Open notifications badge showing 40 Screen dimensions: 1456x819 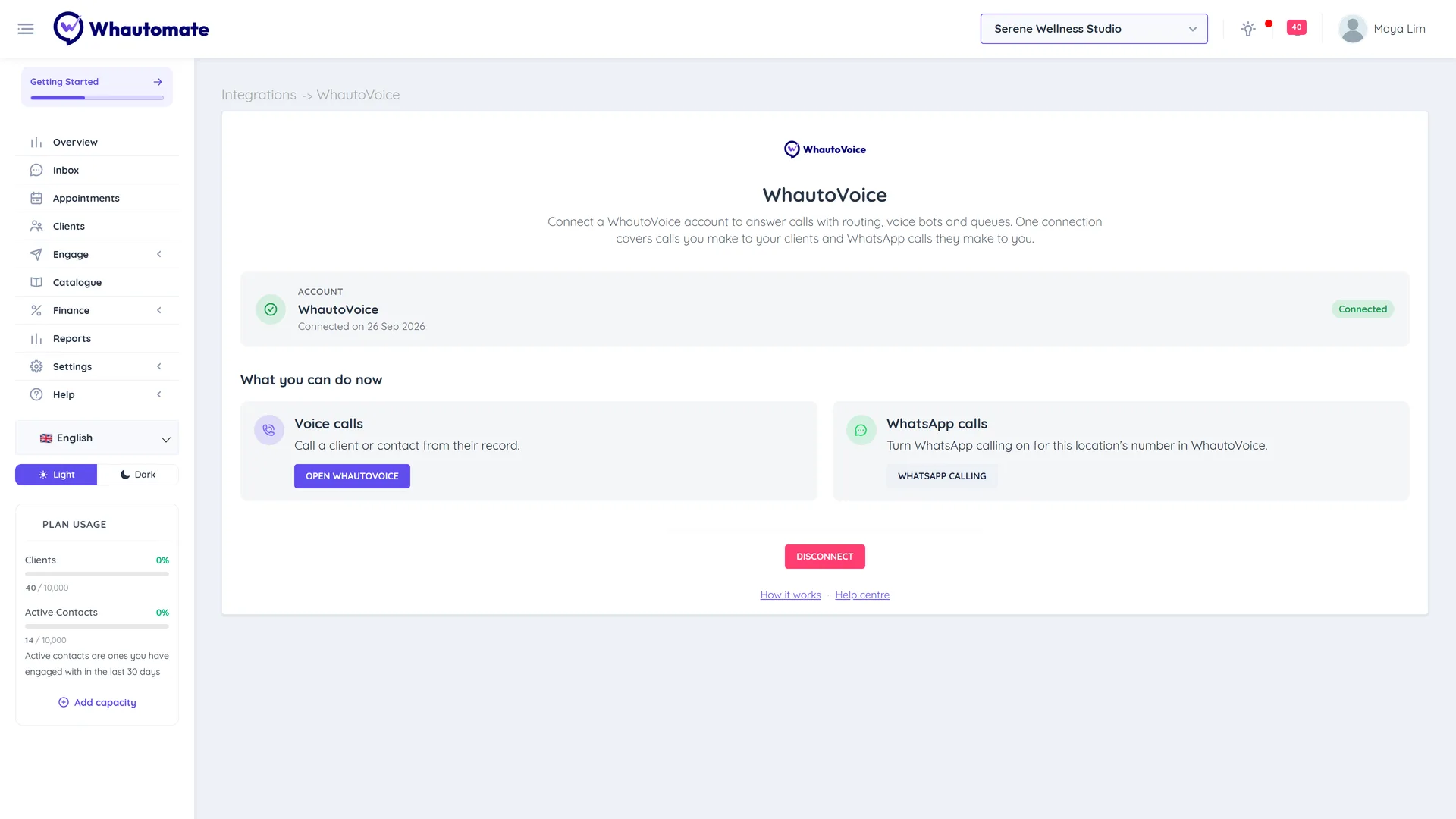[1297, 27]
